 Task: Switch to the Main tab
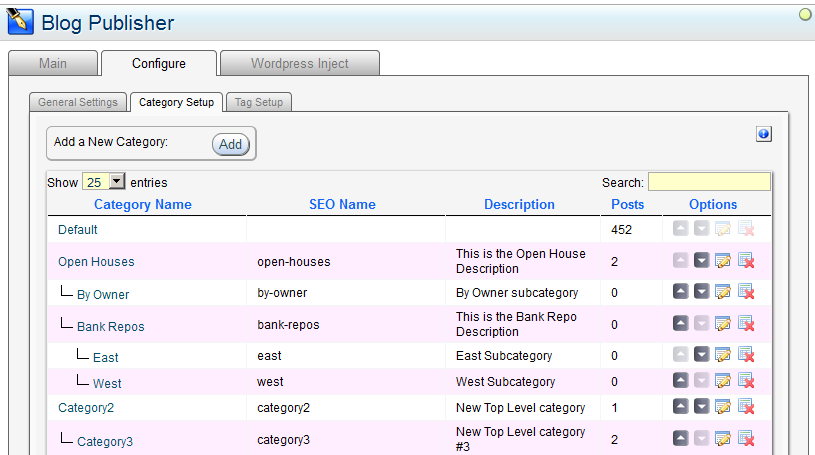point(53,63)
